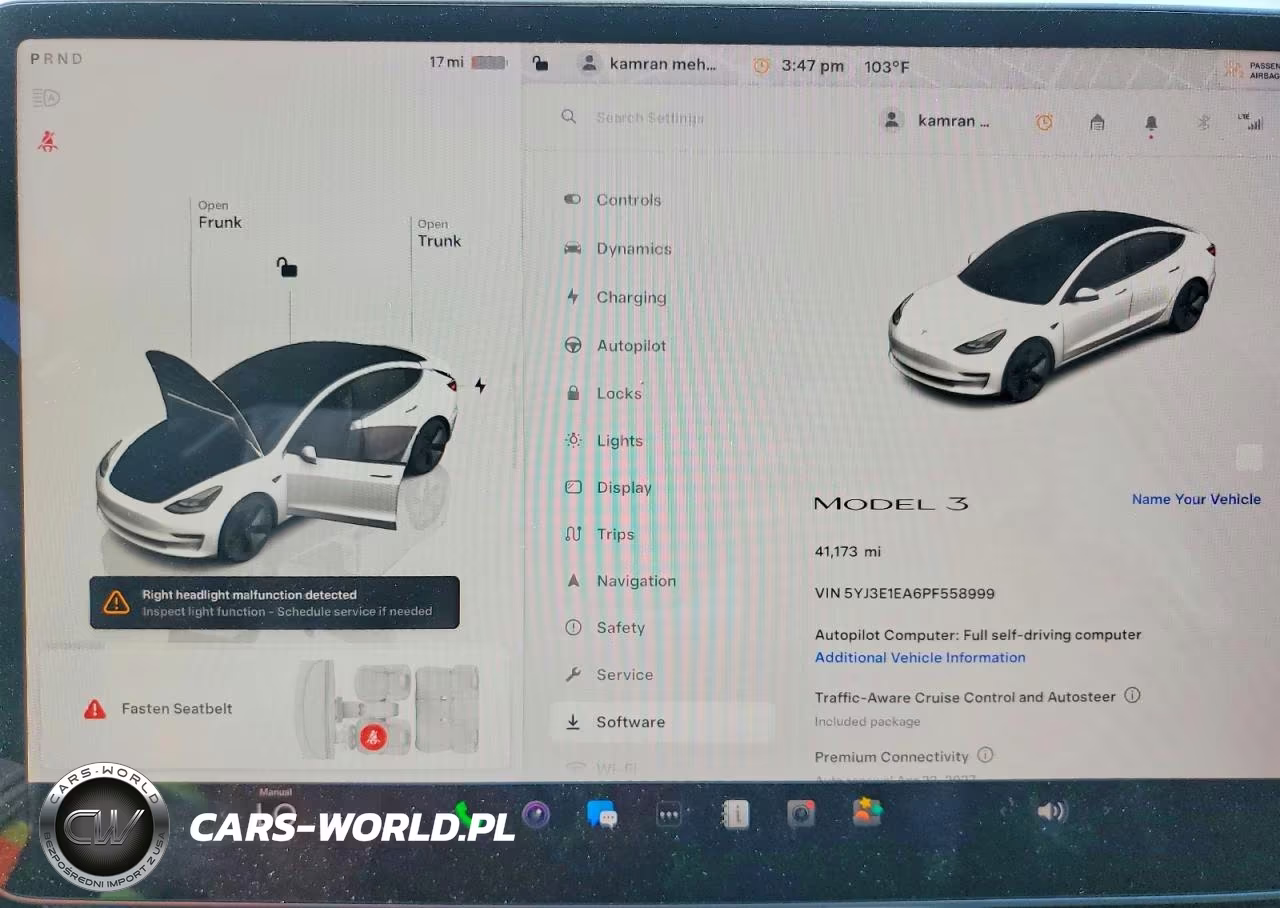Tap the headlight status icon below PRND
The image size is (1280, 908).
point(47,98)
